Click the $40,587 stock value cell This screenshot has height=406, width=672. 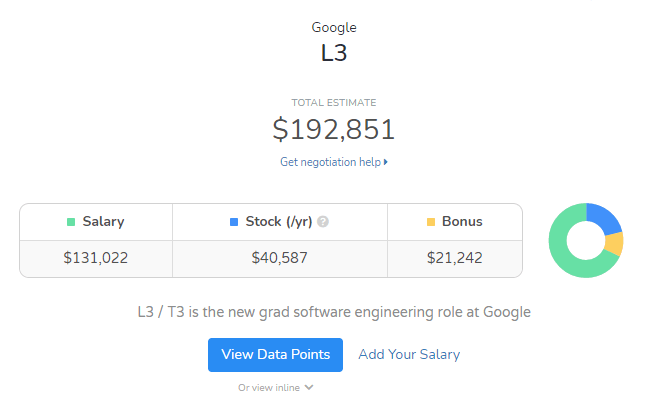point(280,258)
